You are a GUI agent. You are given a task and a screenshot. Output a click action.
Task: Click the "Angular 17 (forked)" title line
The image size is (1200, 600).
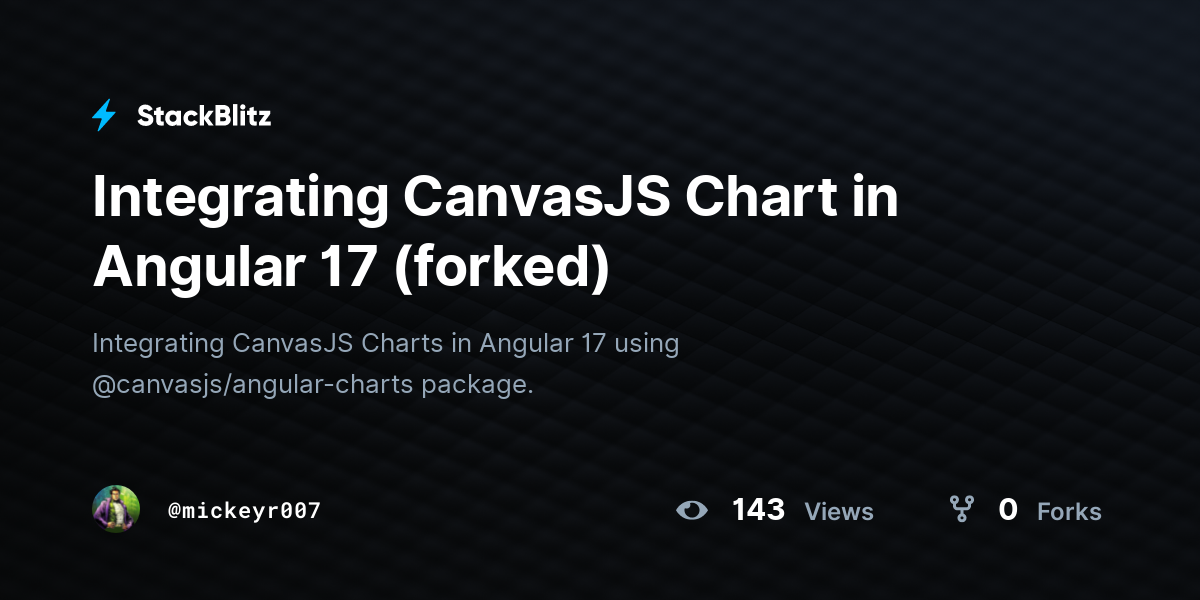[351, 268]
